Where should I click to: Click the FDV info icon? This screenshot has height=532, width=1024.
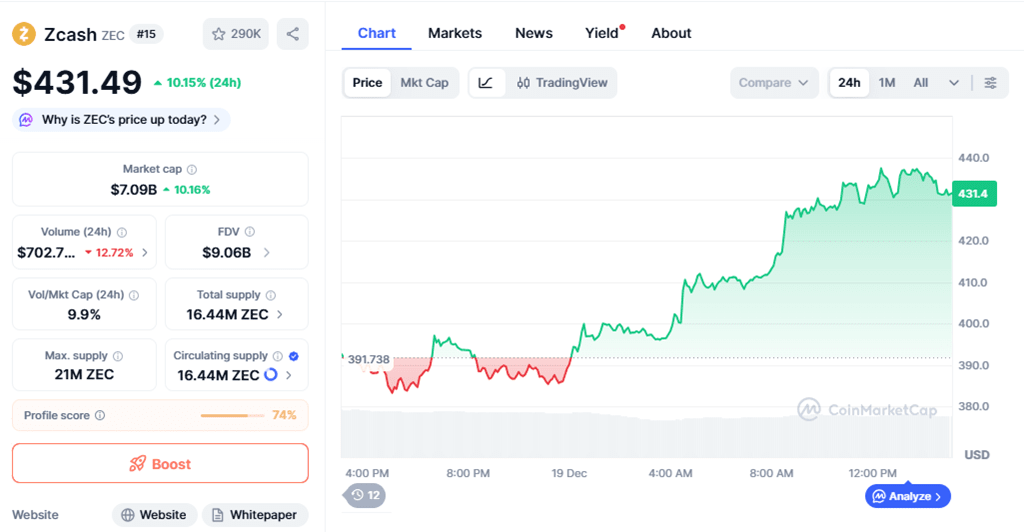(x=249, y=232)
